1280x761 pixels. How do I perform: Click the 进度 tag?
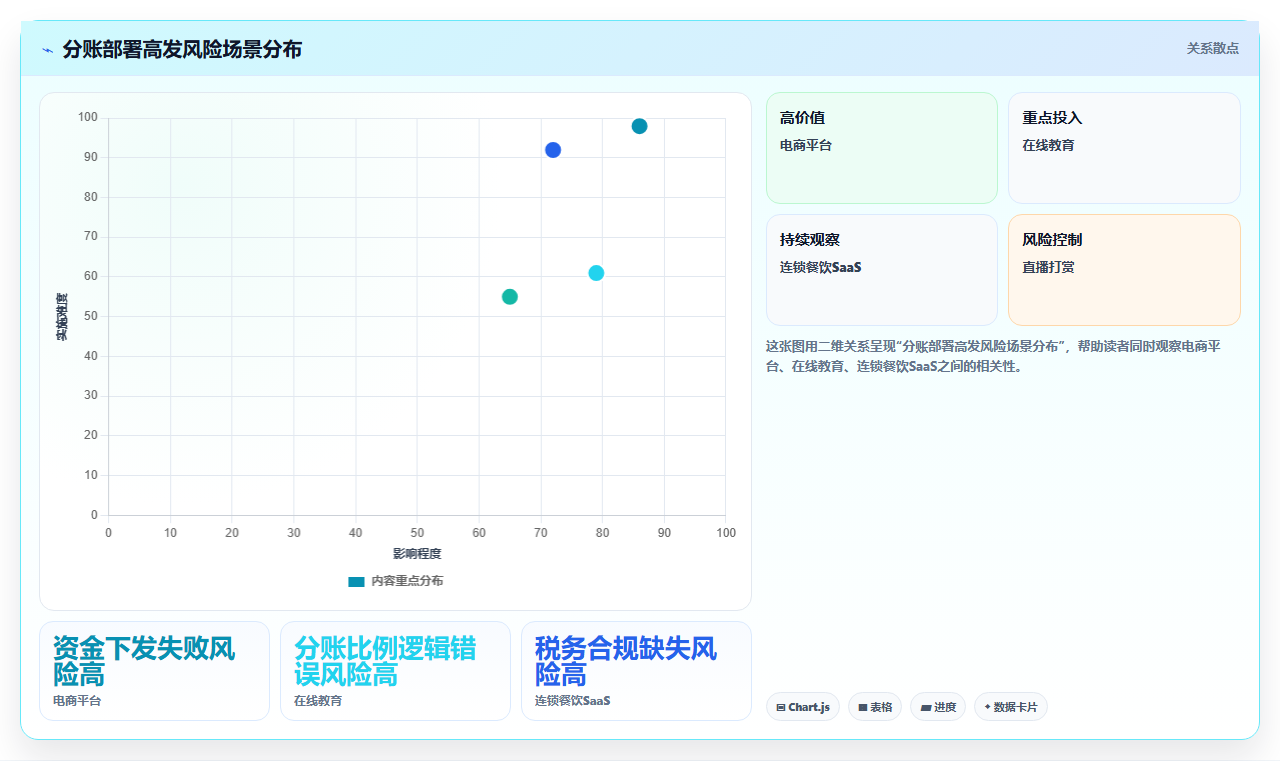pyautogui.click(x=938, y=707)
